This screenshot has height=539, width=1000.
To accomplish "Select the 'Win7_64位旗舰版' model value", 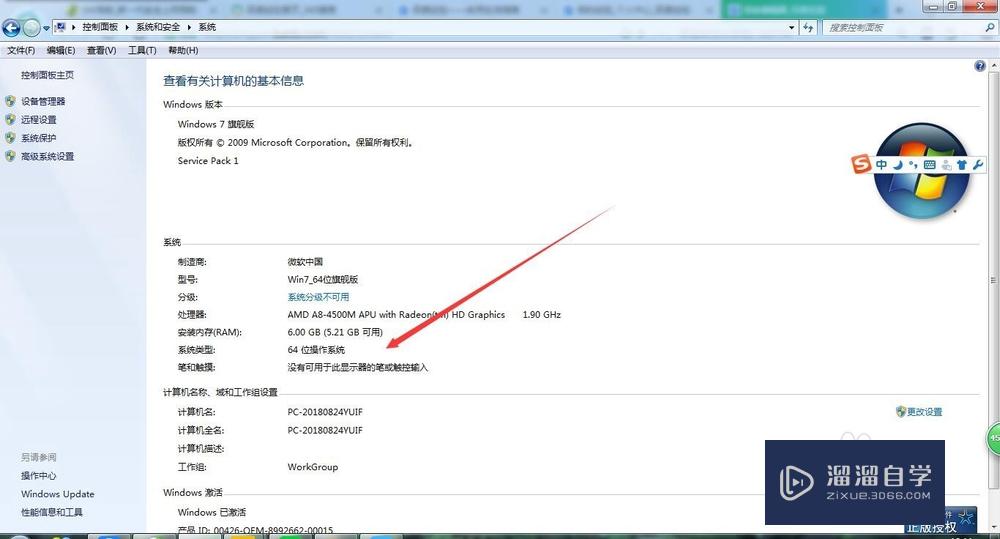I will tap(323, 279).
